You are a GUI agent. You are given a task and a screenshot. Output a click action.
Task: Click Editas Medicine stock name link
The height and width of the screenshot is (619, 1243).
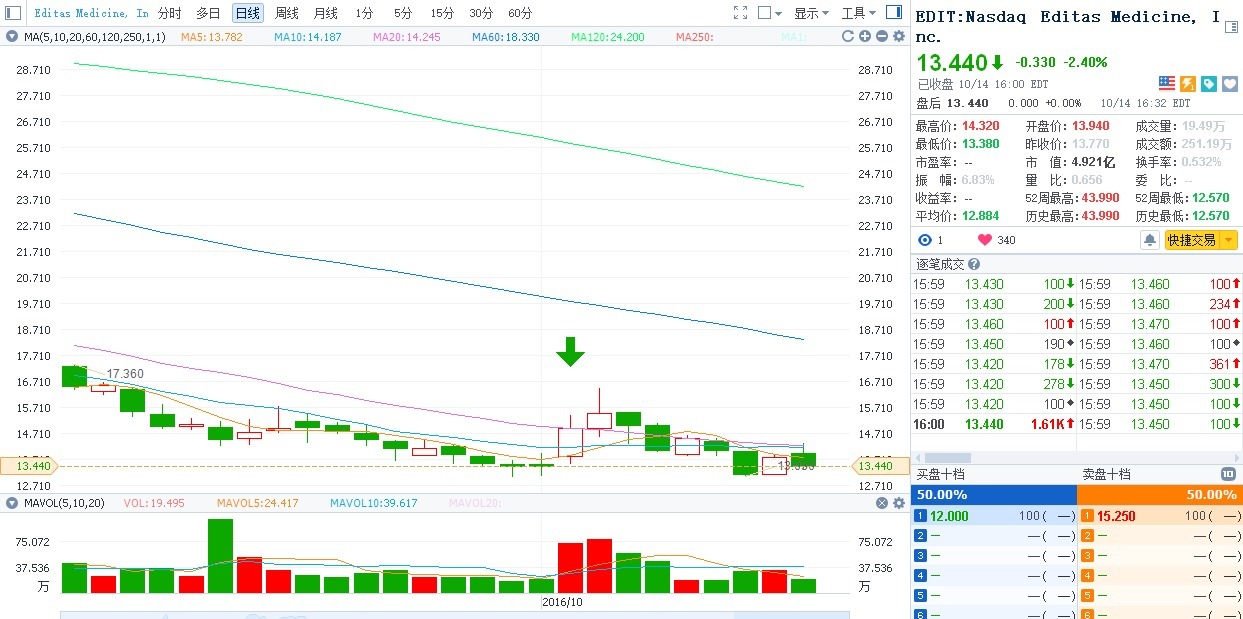[x=91, y=13]
